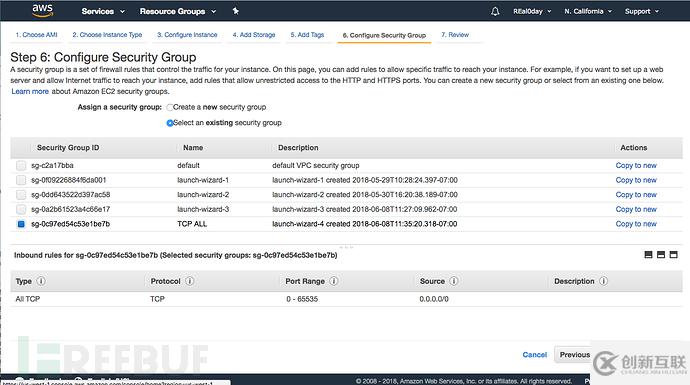690x385 pixels.
Task: Open the N. California region selector
Action: tap(588, 11)
